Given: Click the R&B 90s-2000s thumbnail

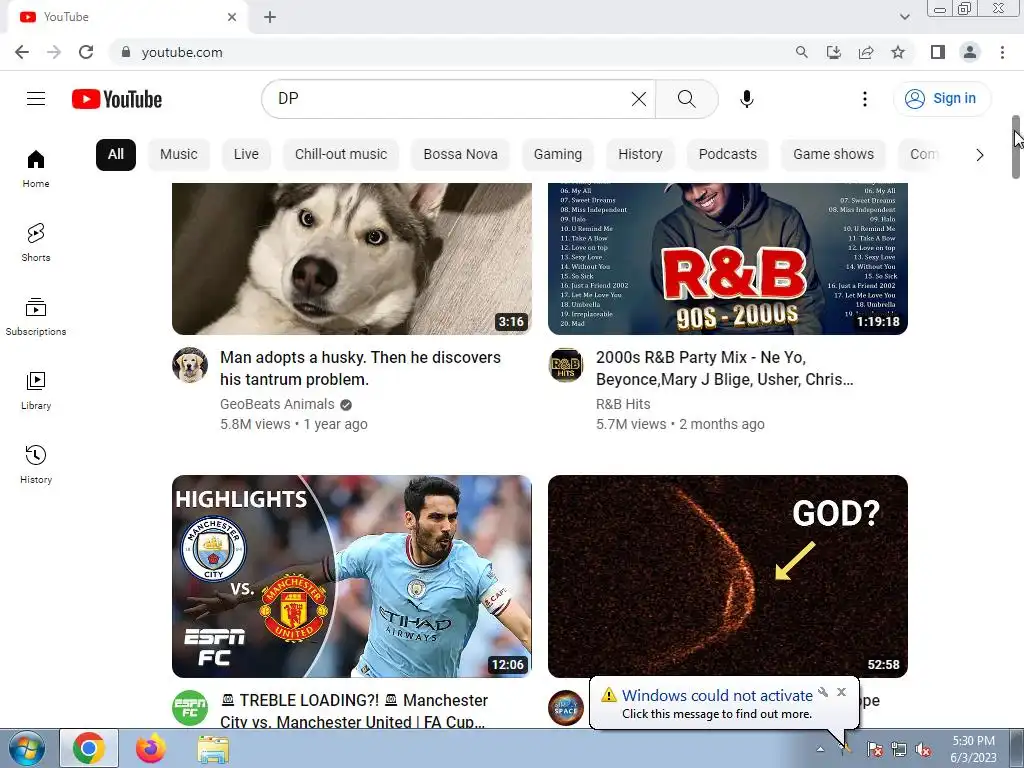Looking at the screenshot, I should click(728, 259).
